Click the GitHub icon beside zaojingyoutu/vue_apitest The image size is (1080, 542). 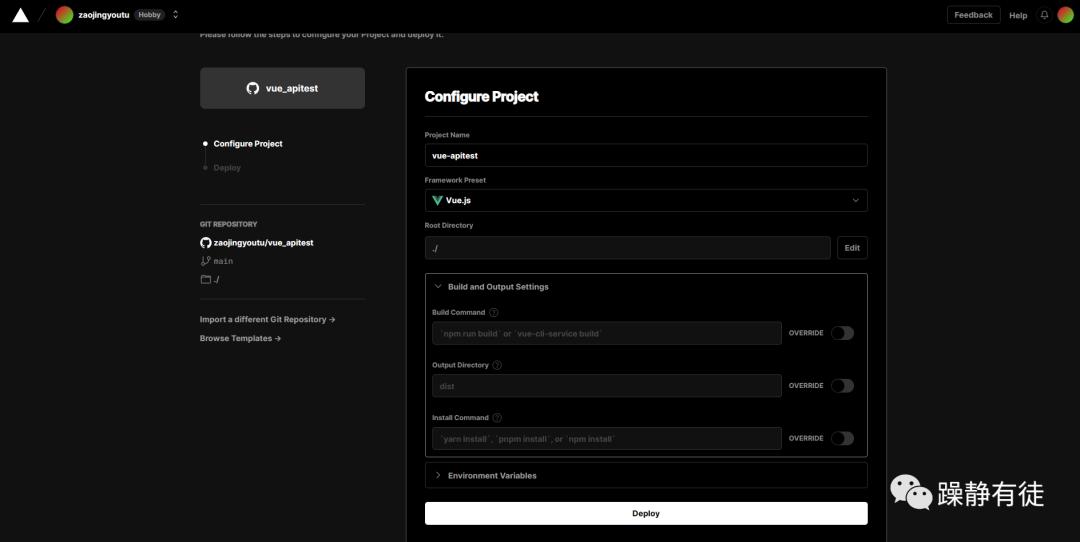coord(206,243)
